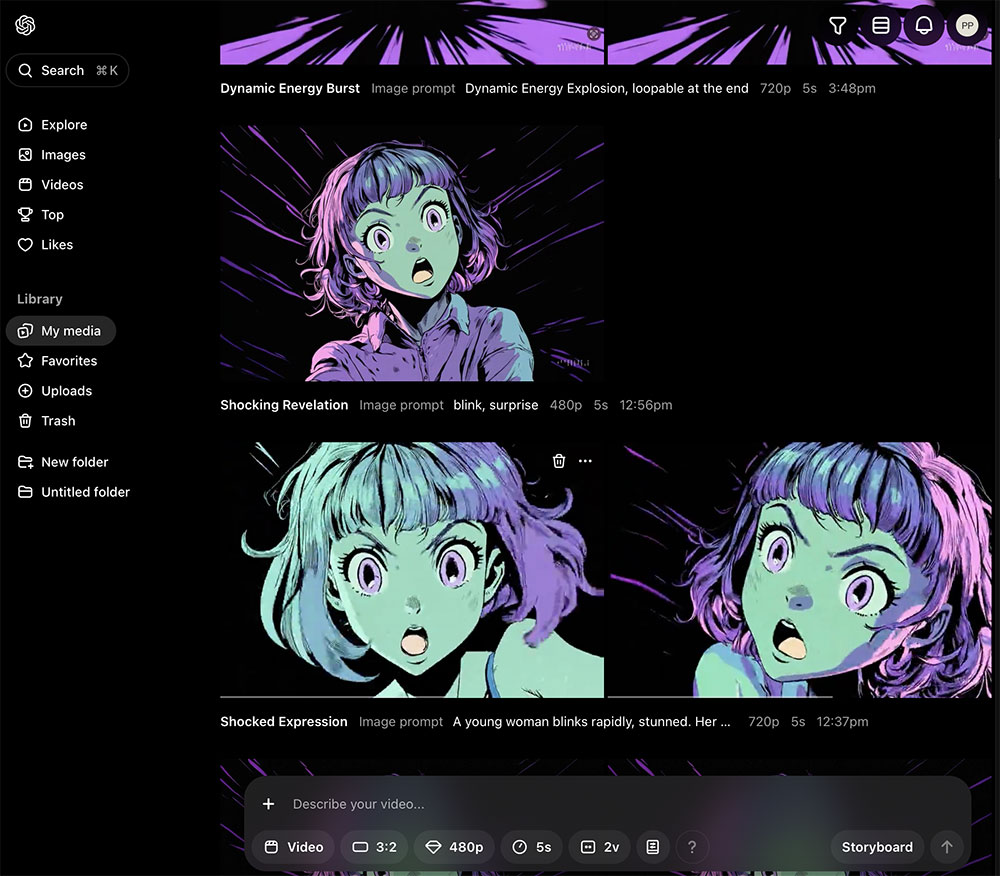Open Images section
The width and height of the screenshot is (1000, 876).
pyautogui.click(x=52, y=155)
